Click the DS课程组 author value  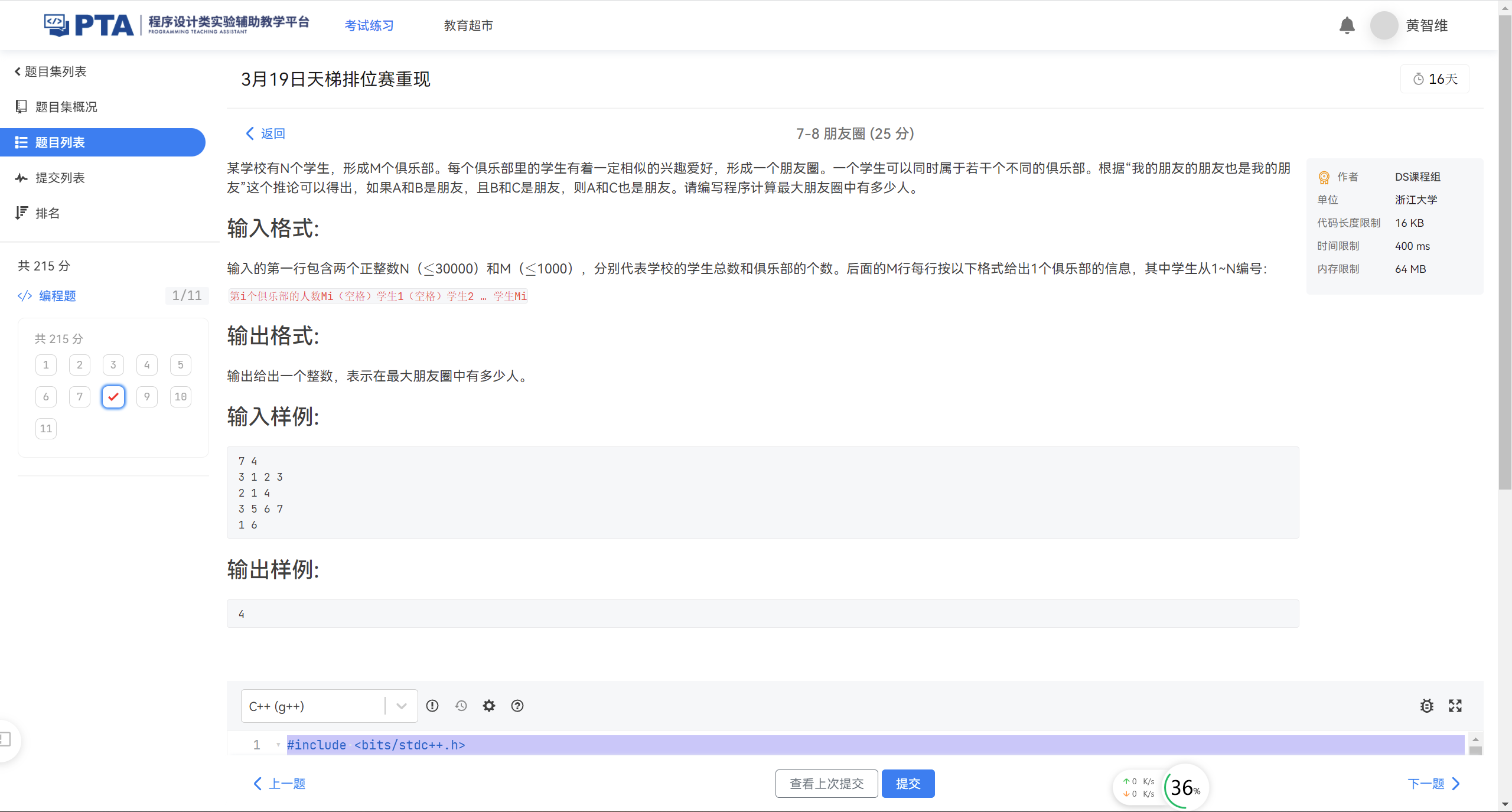(1417, 177)
